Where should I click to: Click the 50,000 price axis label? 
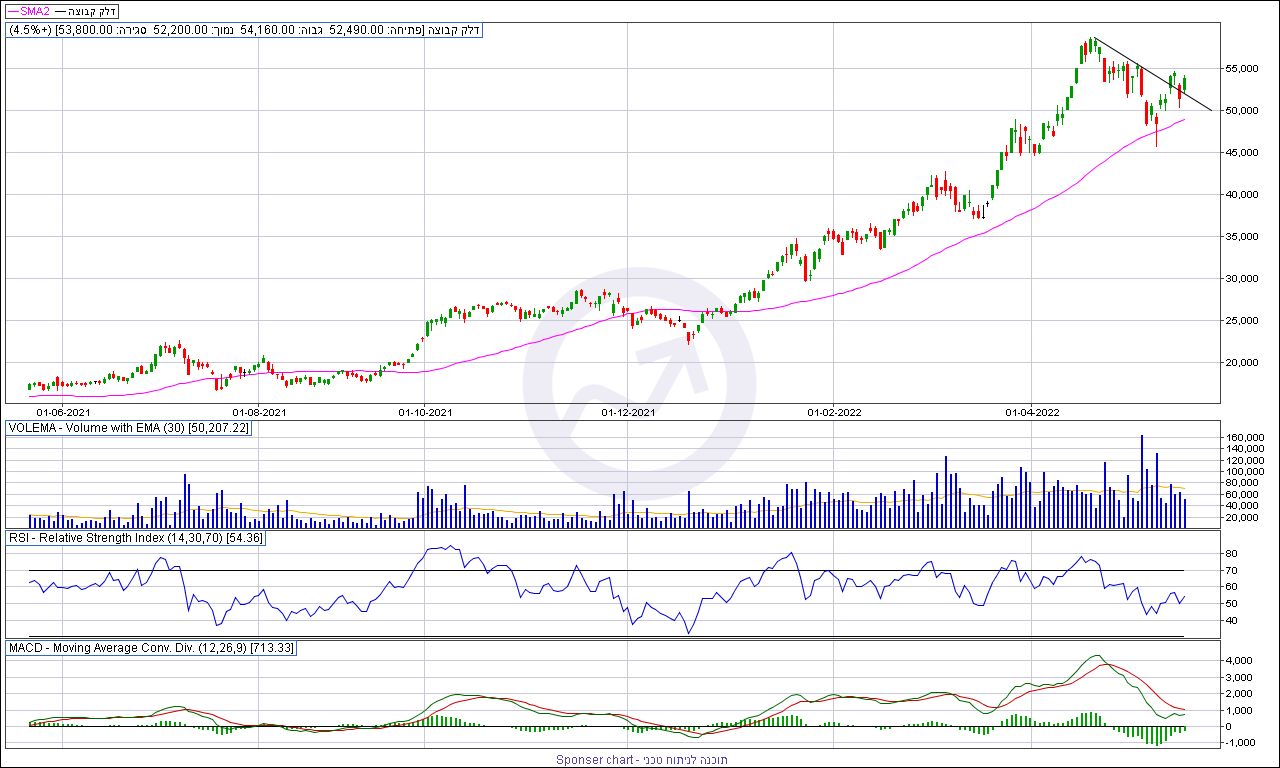1243,111
